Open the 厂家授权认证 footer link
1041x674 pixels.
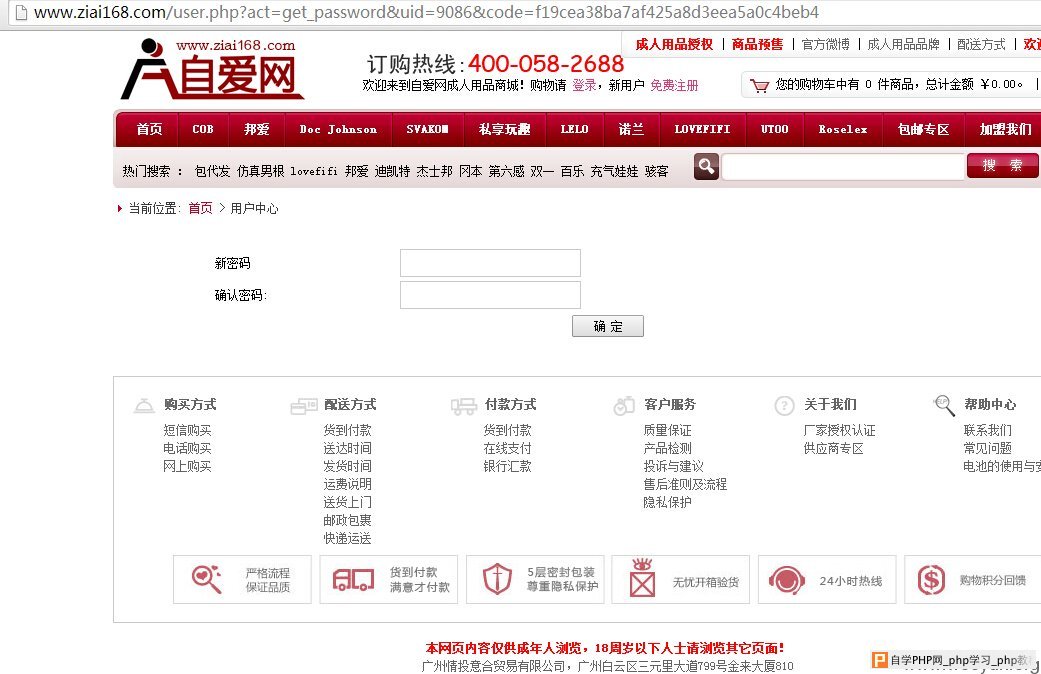click(839, 430)
